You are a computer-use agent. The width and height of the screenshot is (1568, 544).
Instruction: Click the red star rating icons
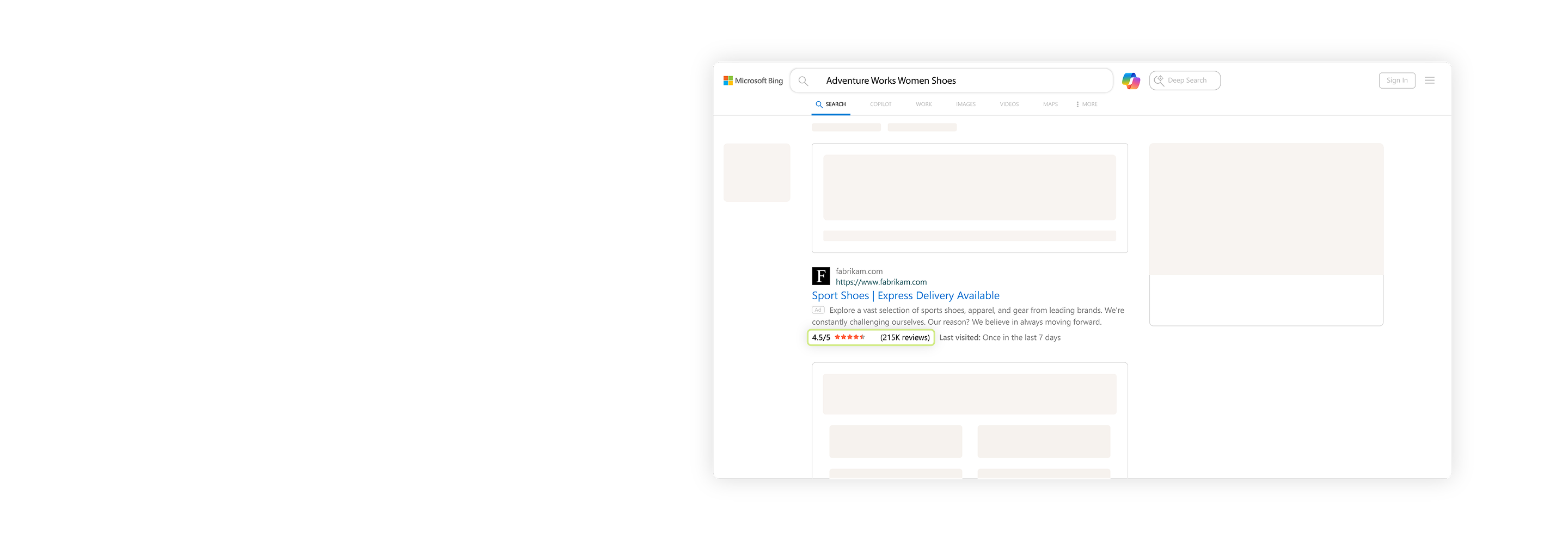(850, 337)
